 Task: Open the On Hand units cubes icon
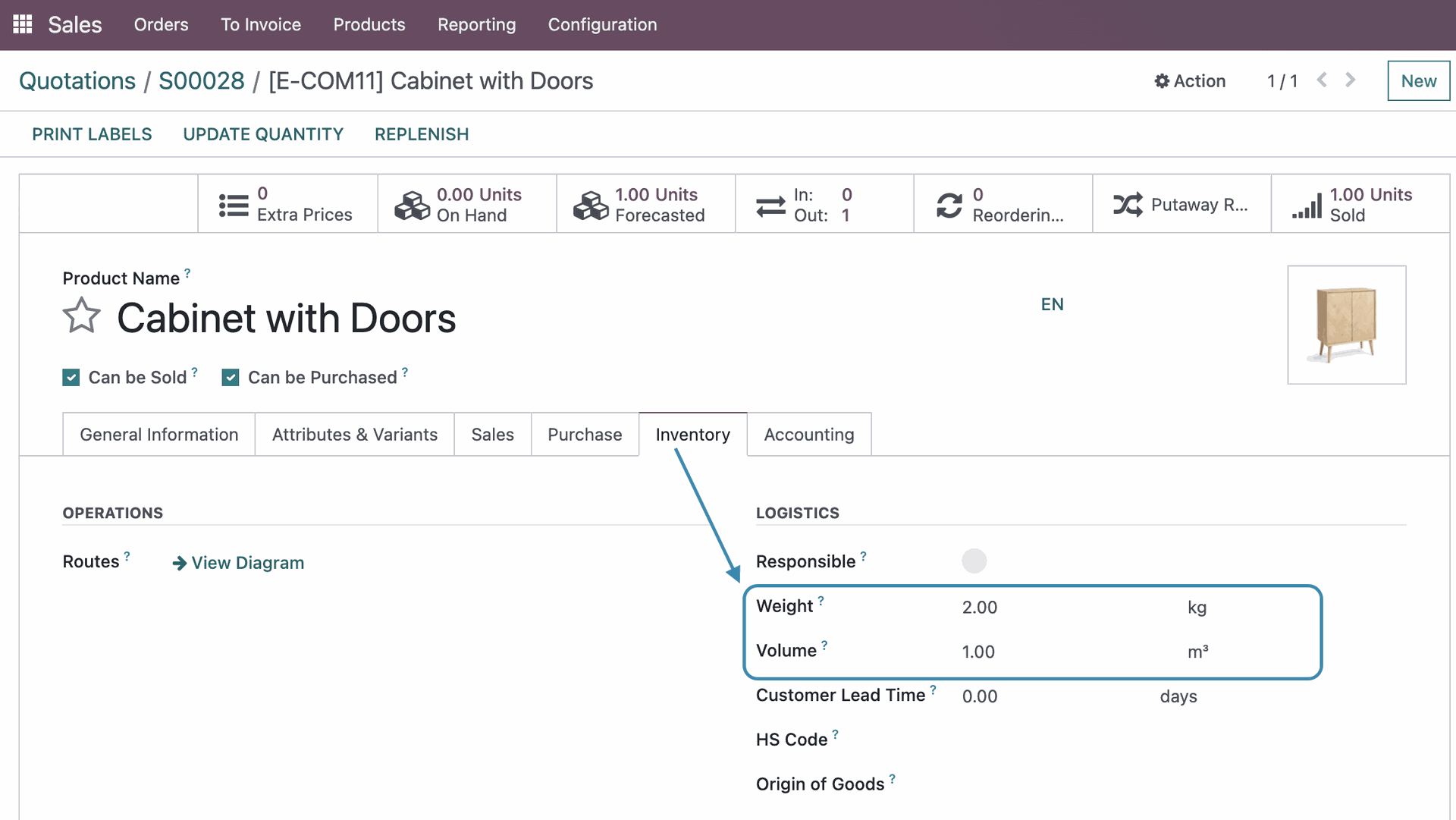pyautogui.click(x=412, y=205)
